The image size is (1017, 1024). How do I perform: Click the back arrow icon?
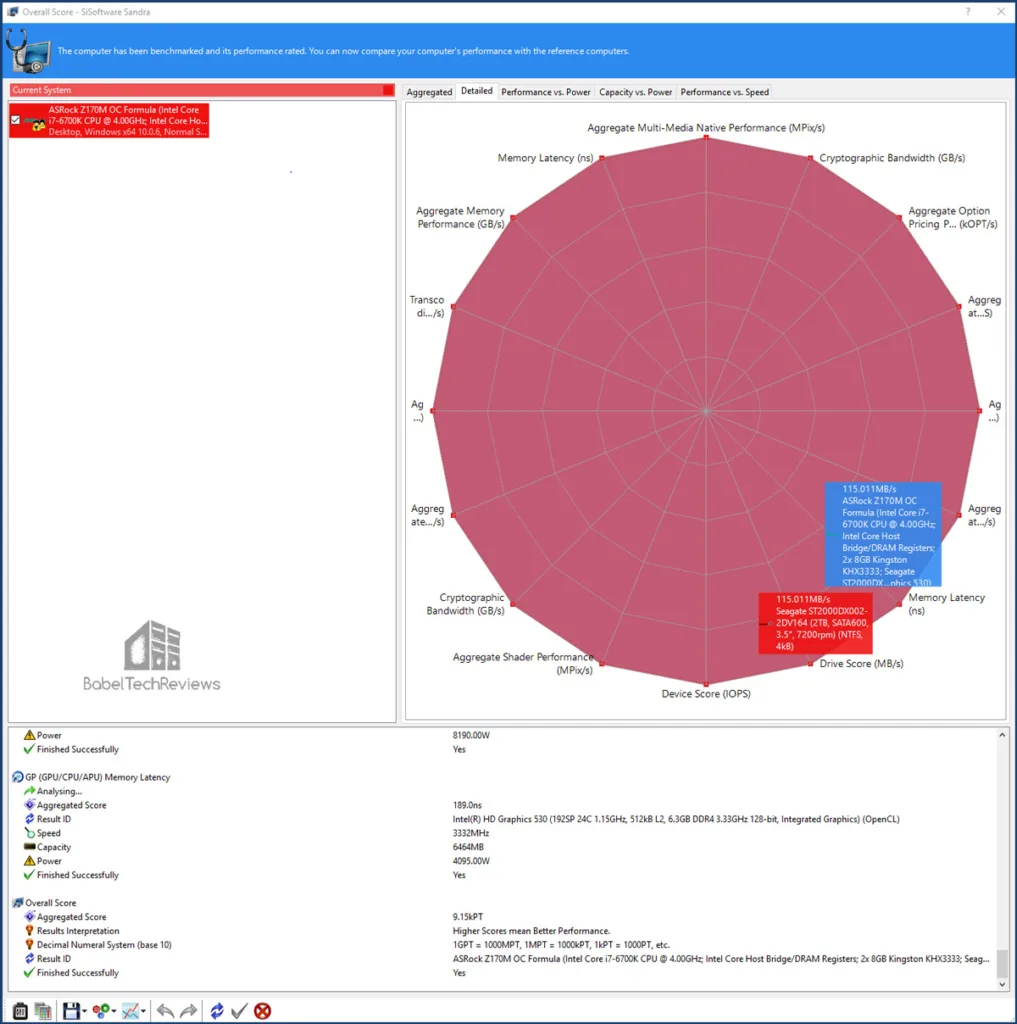[x=165, y=1010]
